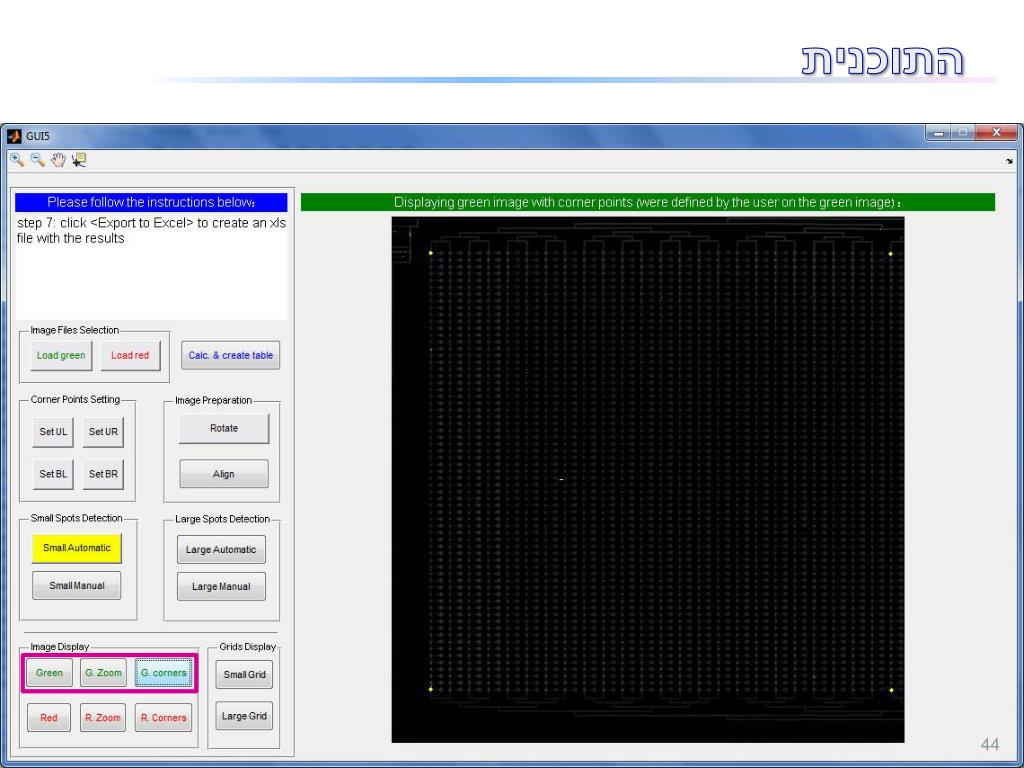Activate the Data Cursor tool
The image size is (1024, 768).
coord(79,159)
